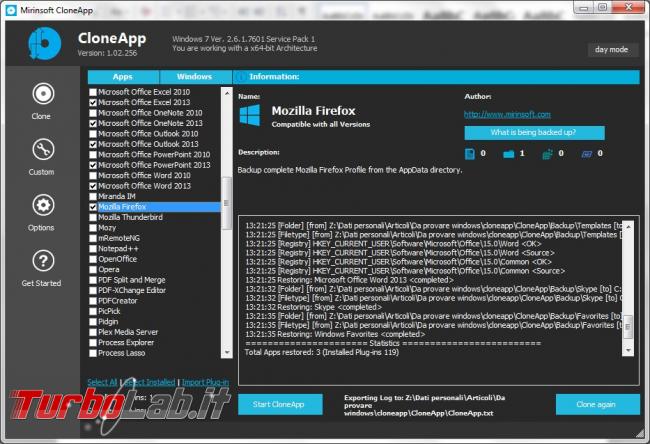Click the registry count icon
650x444 pixels.
(x=548, y=154)
